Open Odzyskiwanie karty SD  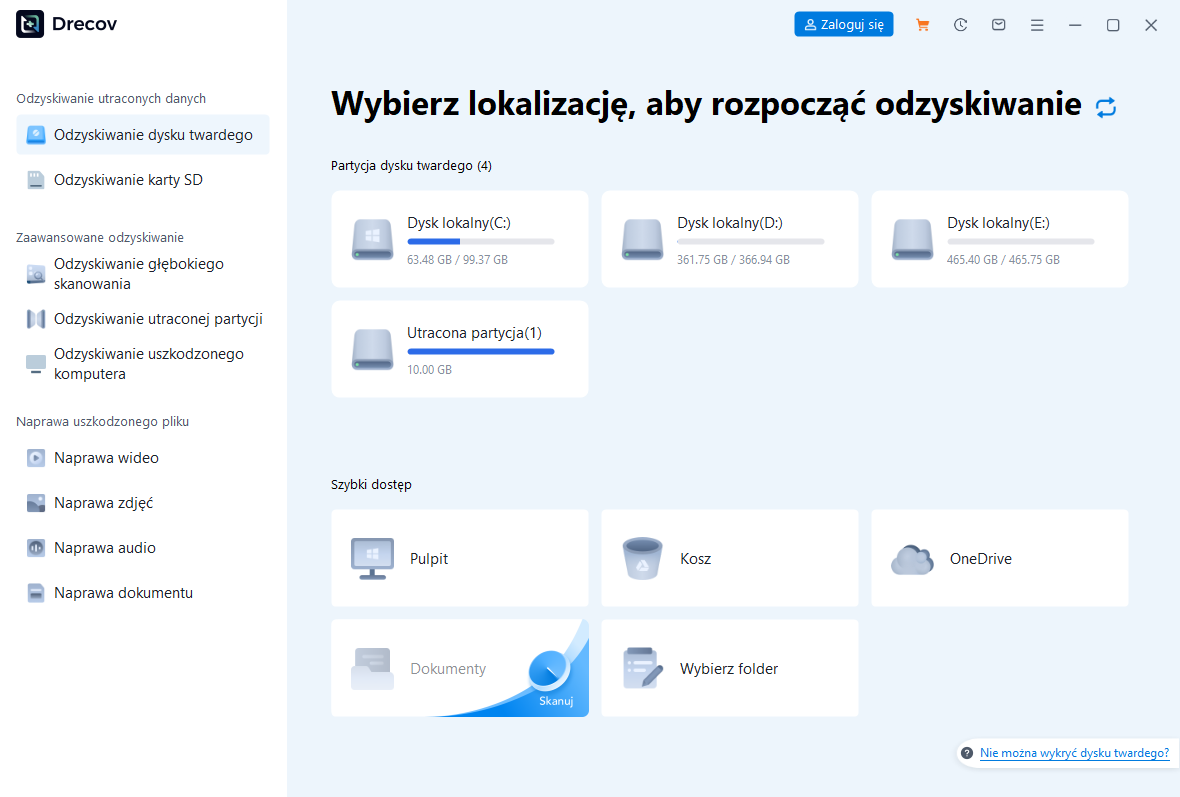tap(130, 179)
